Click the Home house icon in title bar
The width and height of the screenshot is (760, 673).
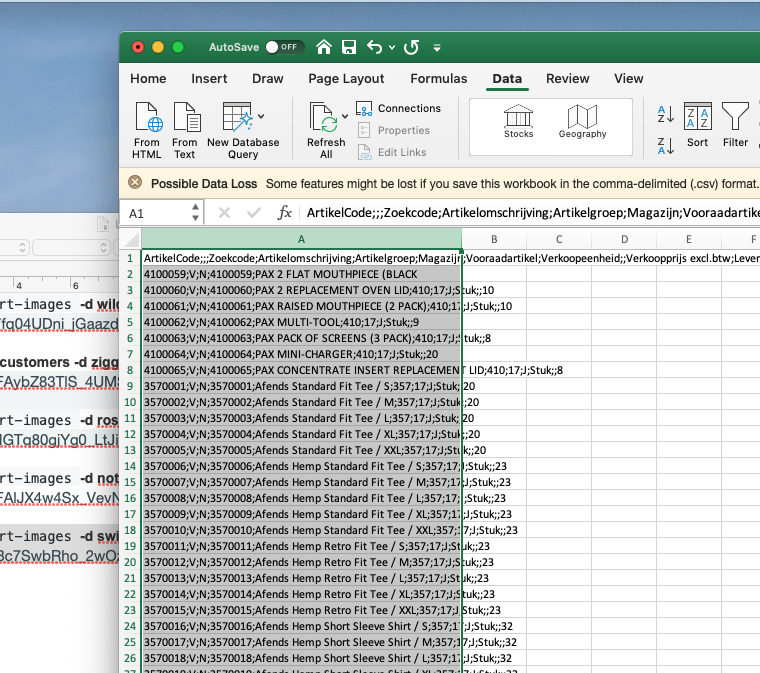tap(324, 47)
